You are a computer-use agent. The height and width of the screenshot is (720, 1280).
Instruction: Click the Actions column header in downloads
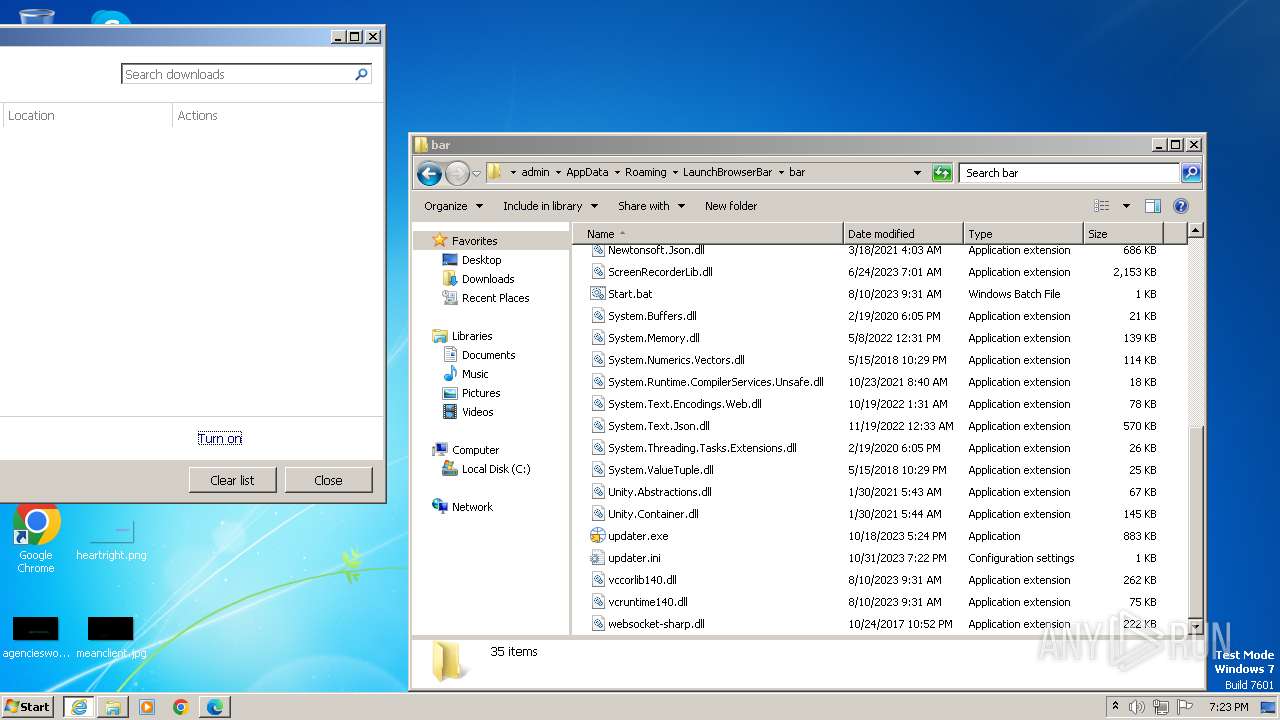pos(197,116)
